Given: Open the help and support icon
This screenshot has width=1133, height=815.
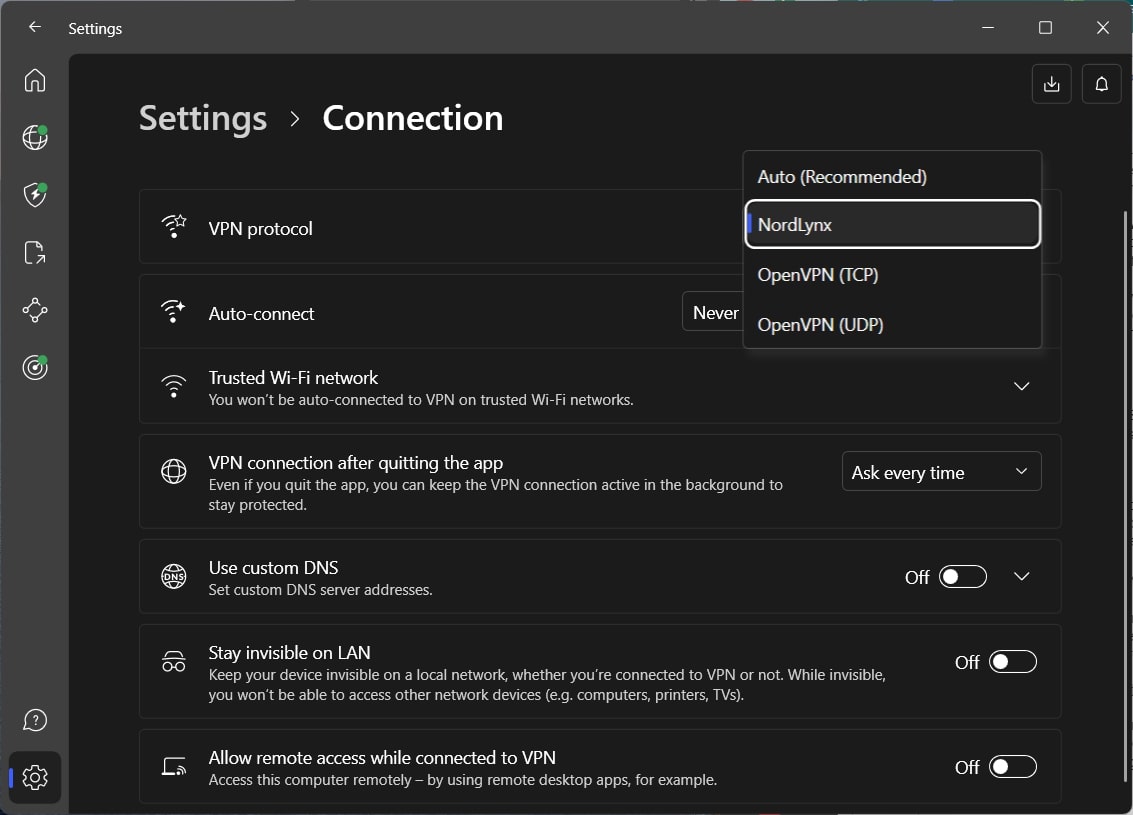Looking at the screenshot, I should [35, 719].
